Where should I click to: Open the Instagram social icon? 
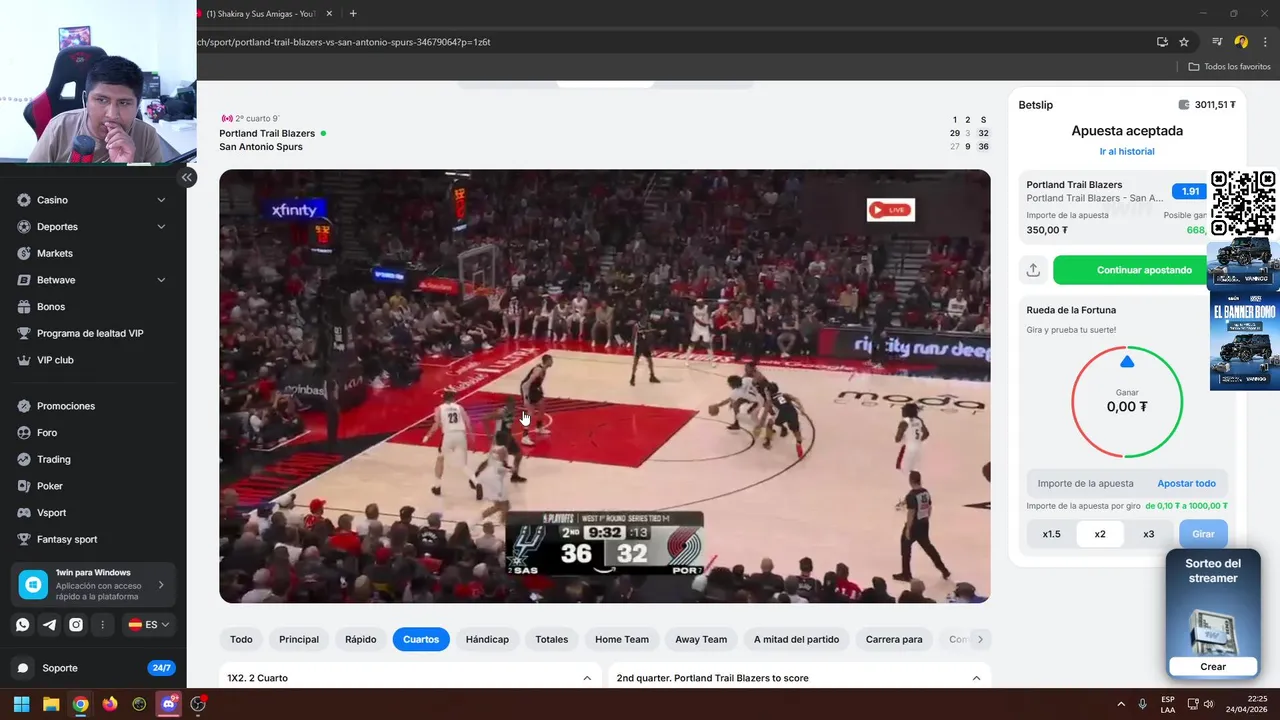(76, 624)
